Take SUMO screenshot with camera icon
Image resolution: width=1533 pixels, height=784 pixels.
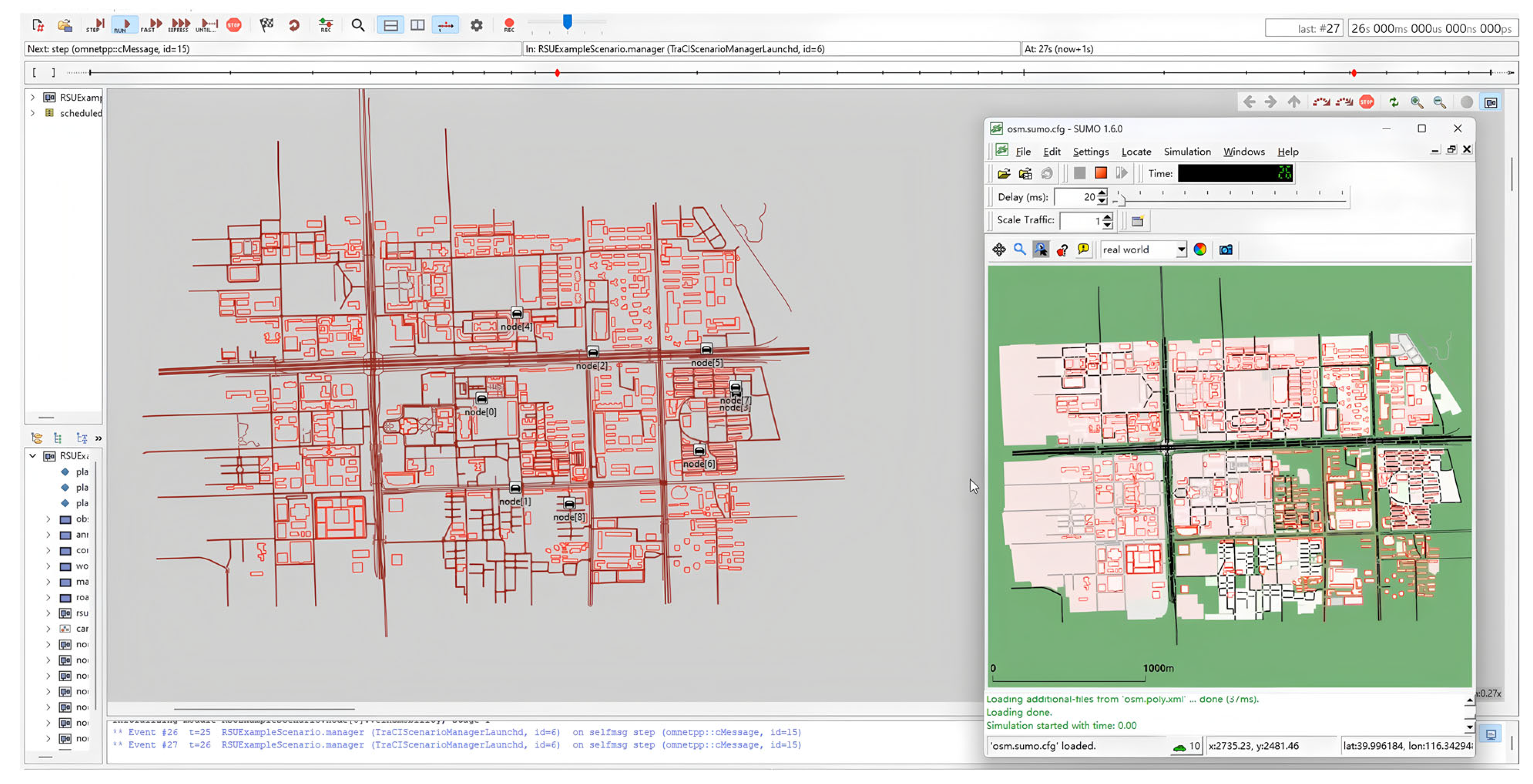coord(1225,250)
